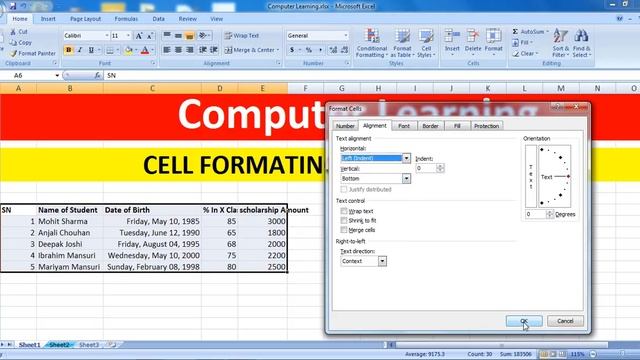Open the Font name Calibri dropdown
This screenshot has width=640, height=360.
click(107, 36)
